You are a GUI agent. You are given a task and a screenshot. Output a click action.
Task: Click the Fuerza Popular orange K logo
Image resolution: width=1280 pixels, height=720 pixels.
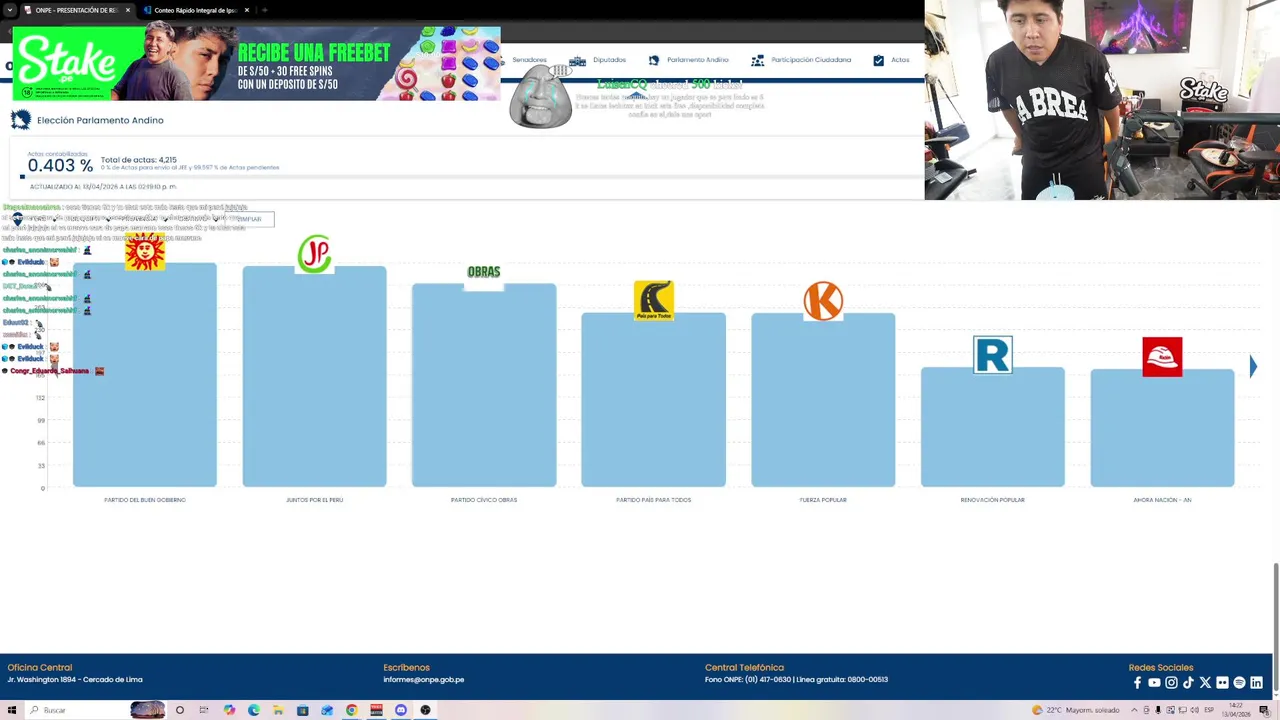pyautogui.click(x=823, y=301)
